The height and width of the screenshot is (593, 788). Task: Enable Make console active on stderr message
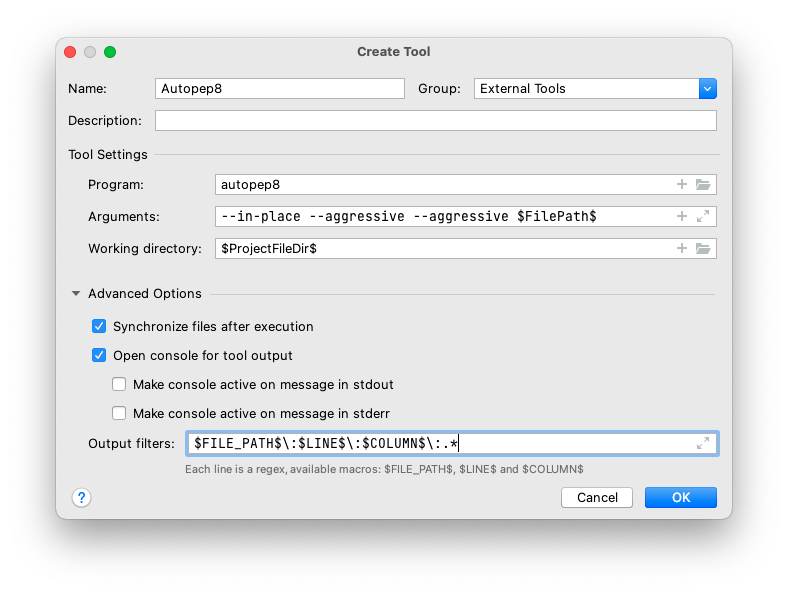(x=119, y=414)
